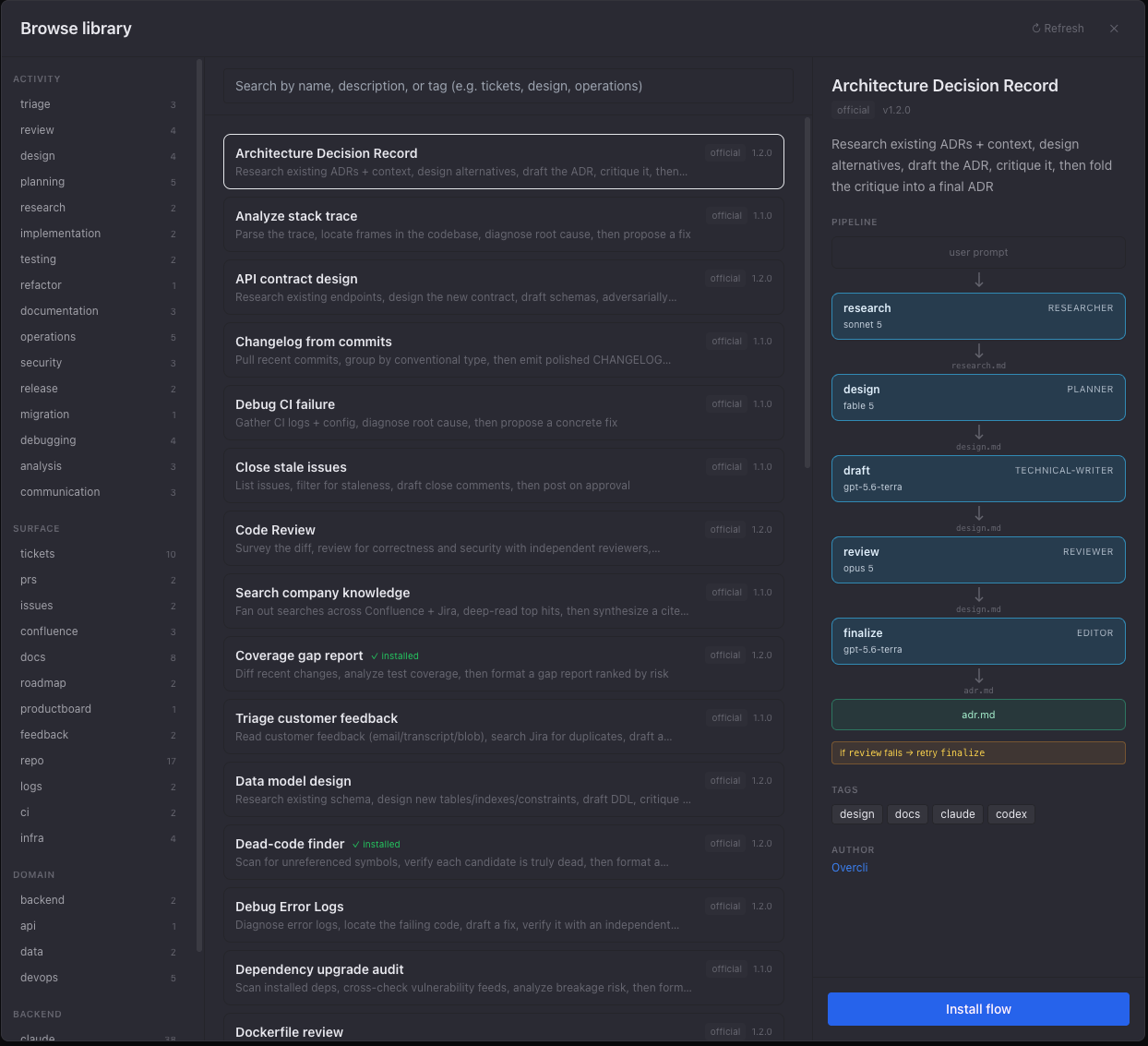Filter by triage activity
The image size is (1148, 1046).
(98, 104)
